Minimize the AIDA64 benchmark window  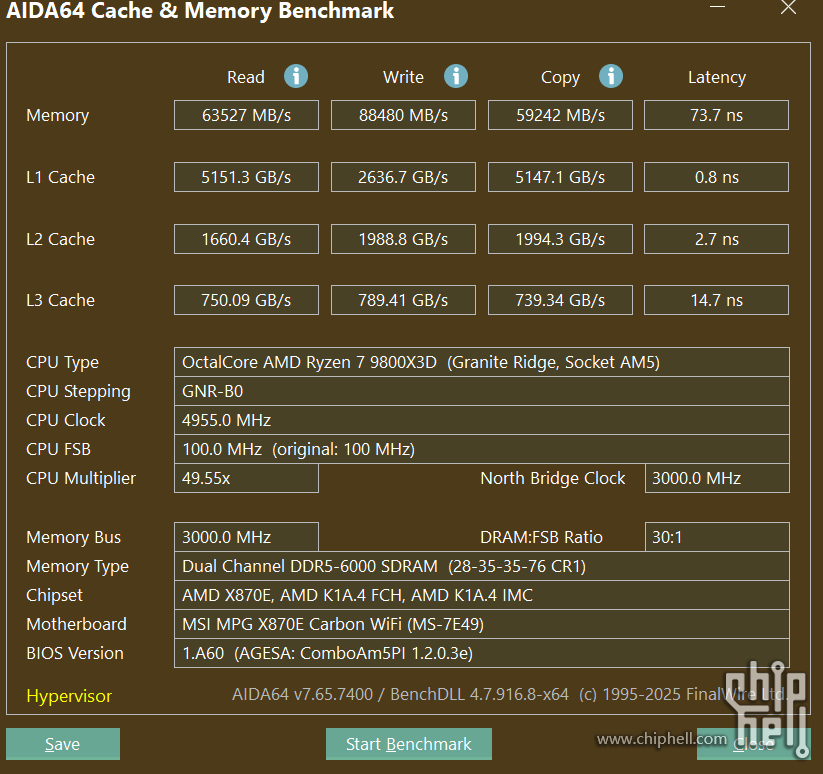718,7
